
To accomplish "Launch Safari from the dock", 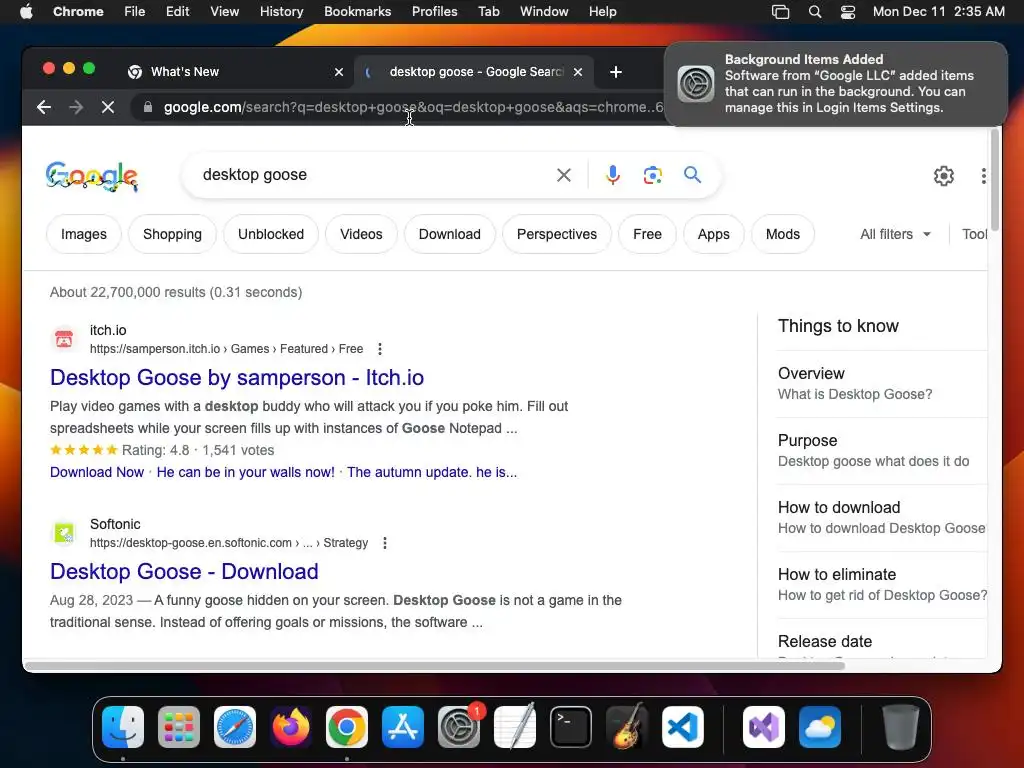I will (x=234, y=727).
